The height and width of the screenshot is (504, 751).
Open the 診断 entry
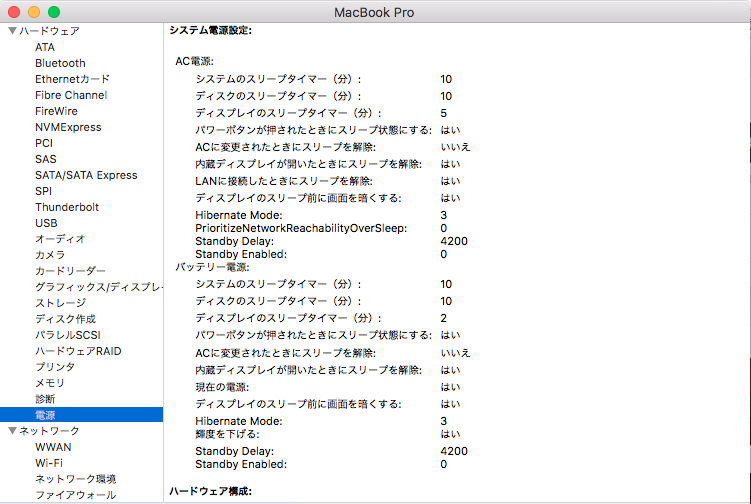tap(45, 399)
